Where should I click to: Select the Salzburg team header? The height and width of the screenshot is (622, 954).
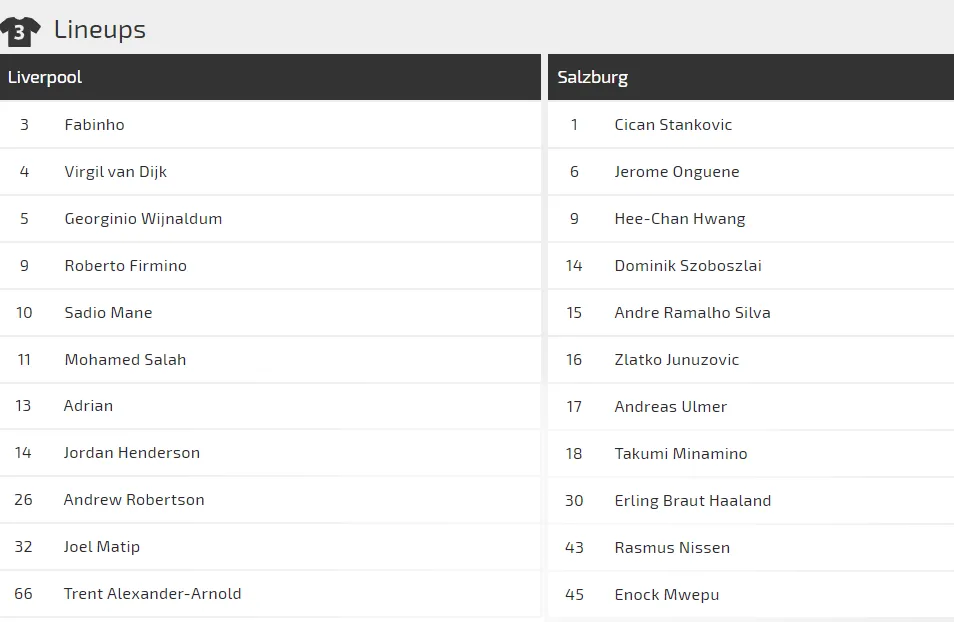click(593, 77)
